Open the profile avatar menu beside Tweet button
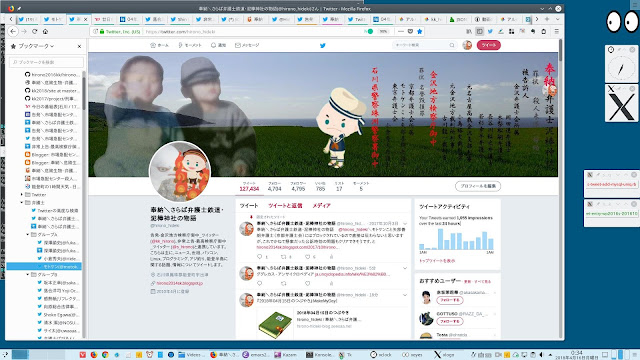Viewport: 640px width, 360px height. point(467,45)
